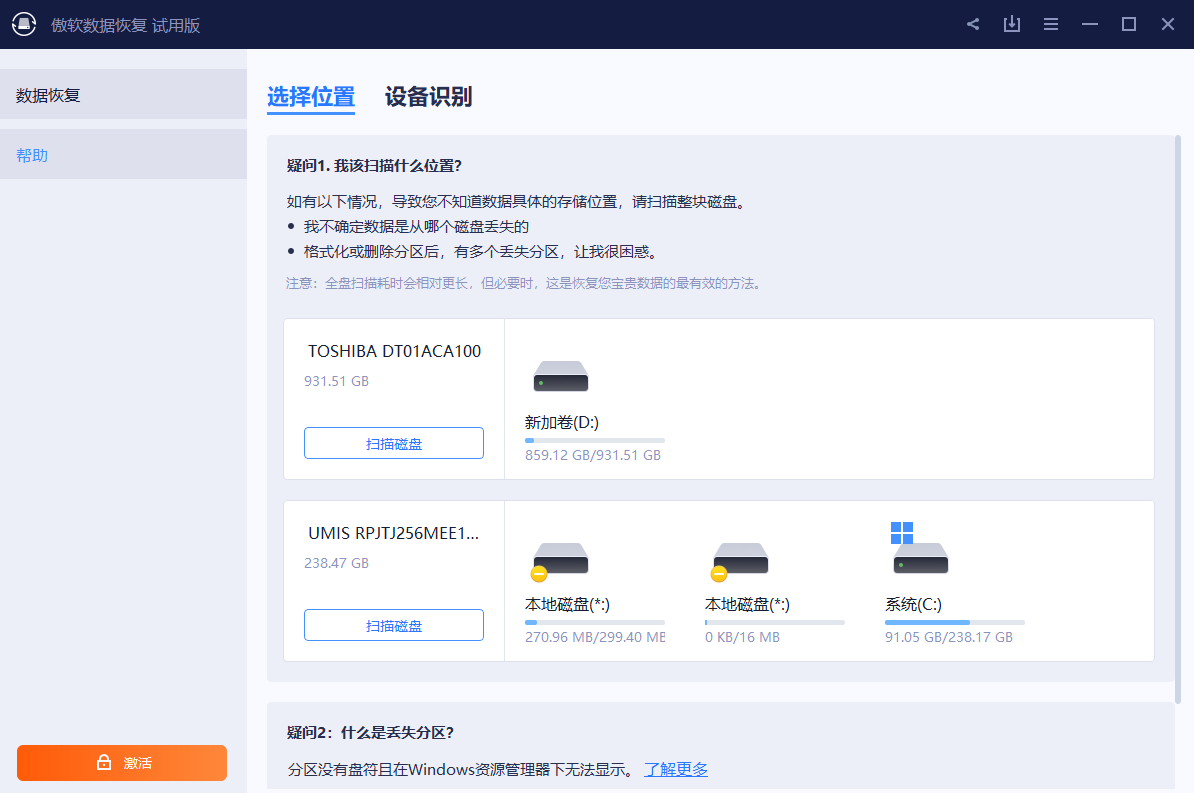
Task: Select the TOSHIBA DT01ACA100 disk entry
Action: click(394, 351)
